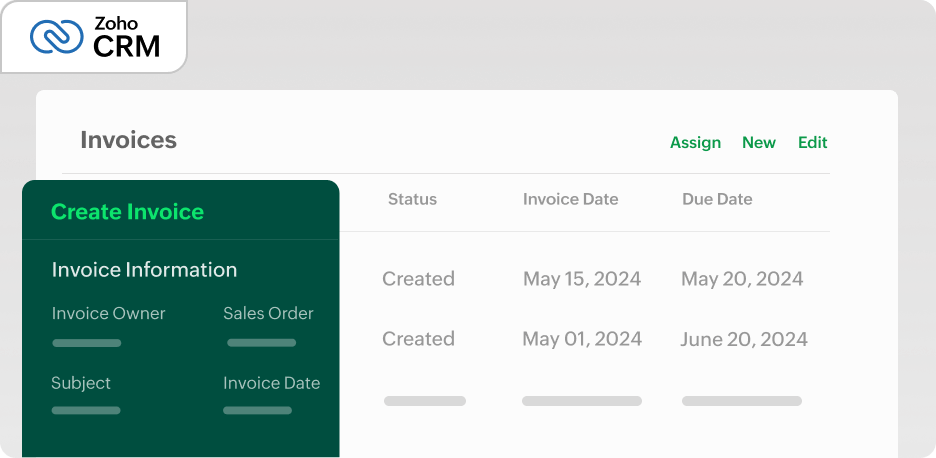Select the Created status in second row
This screenshot has height=458, width=936.
[418, 339]
